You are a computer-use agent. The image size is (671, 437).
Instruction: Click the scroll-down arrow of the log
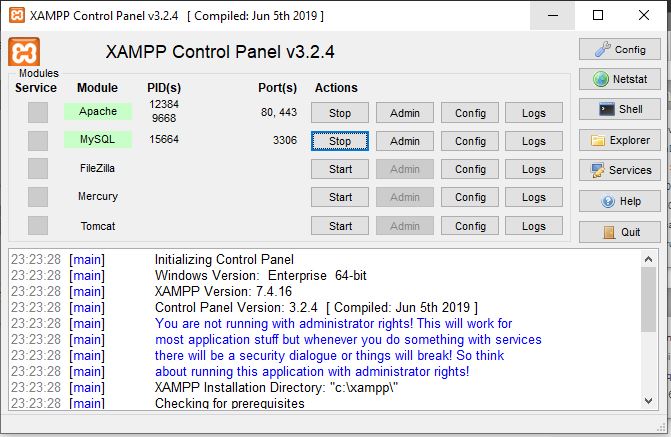point(648,401)
